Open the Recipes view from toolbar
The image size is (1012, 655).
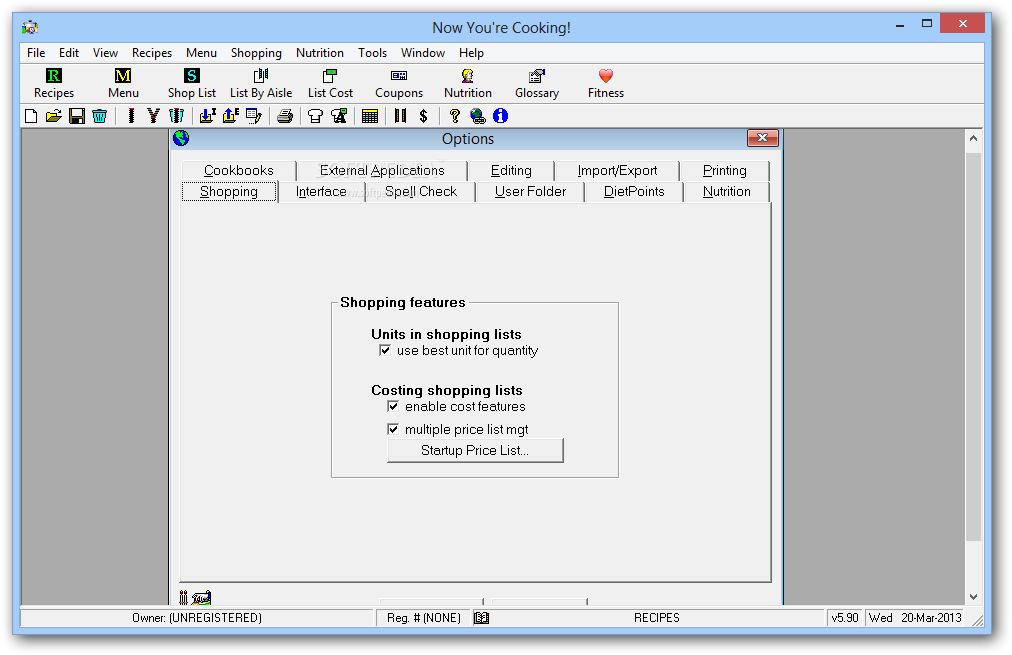(x=54, y=84)
